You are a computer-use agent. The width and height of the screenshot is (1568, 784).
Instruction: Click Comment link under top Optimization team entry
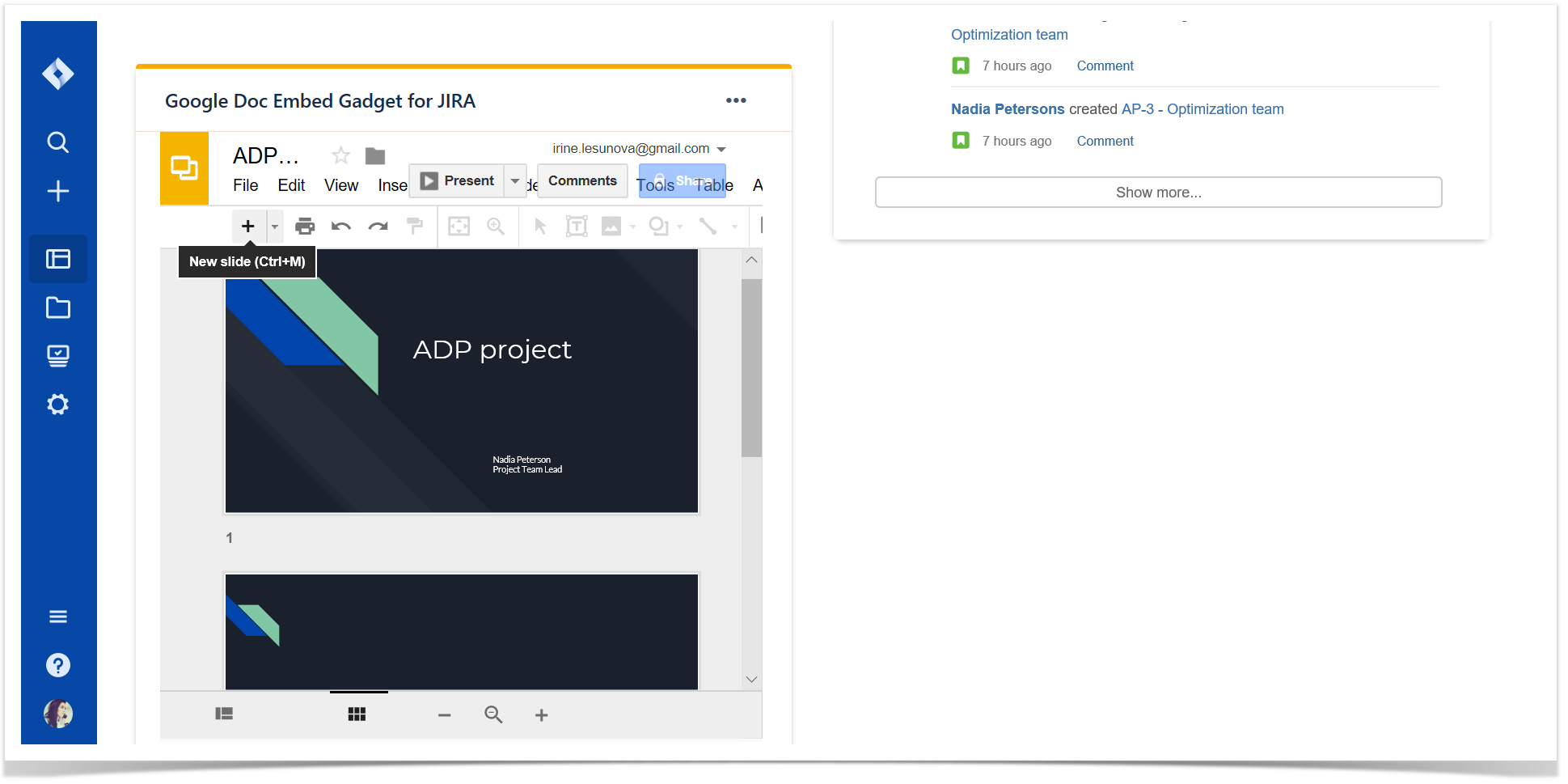coord(1105,66)
